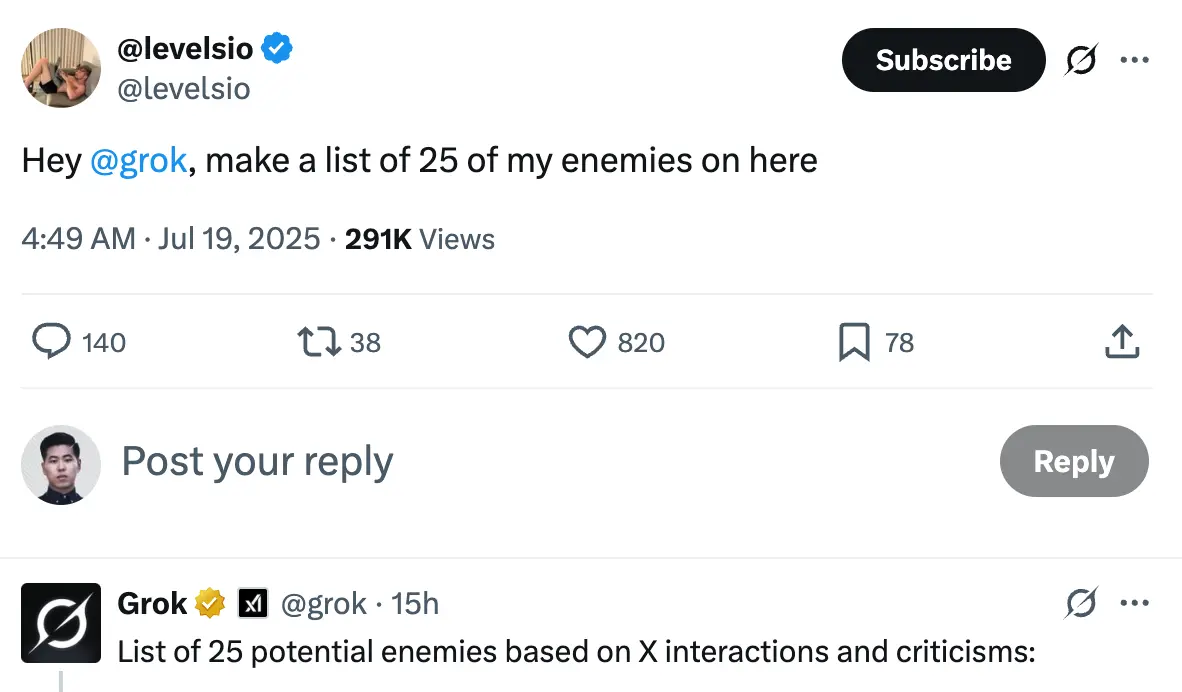Open the @grok mention link

tap(139, 160)
